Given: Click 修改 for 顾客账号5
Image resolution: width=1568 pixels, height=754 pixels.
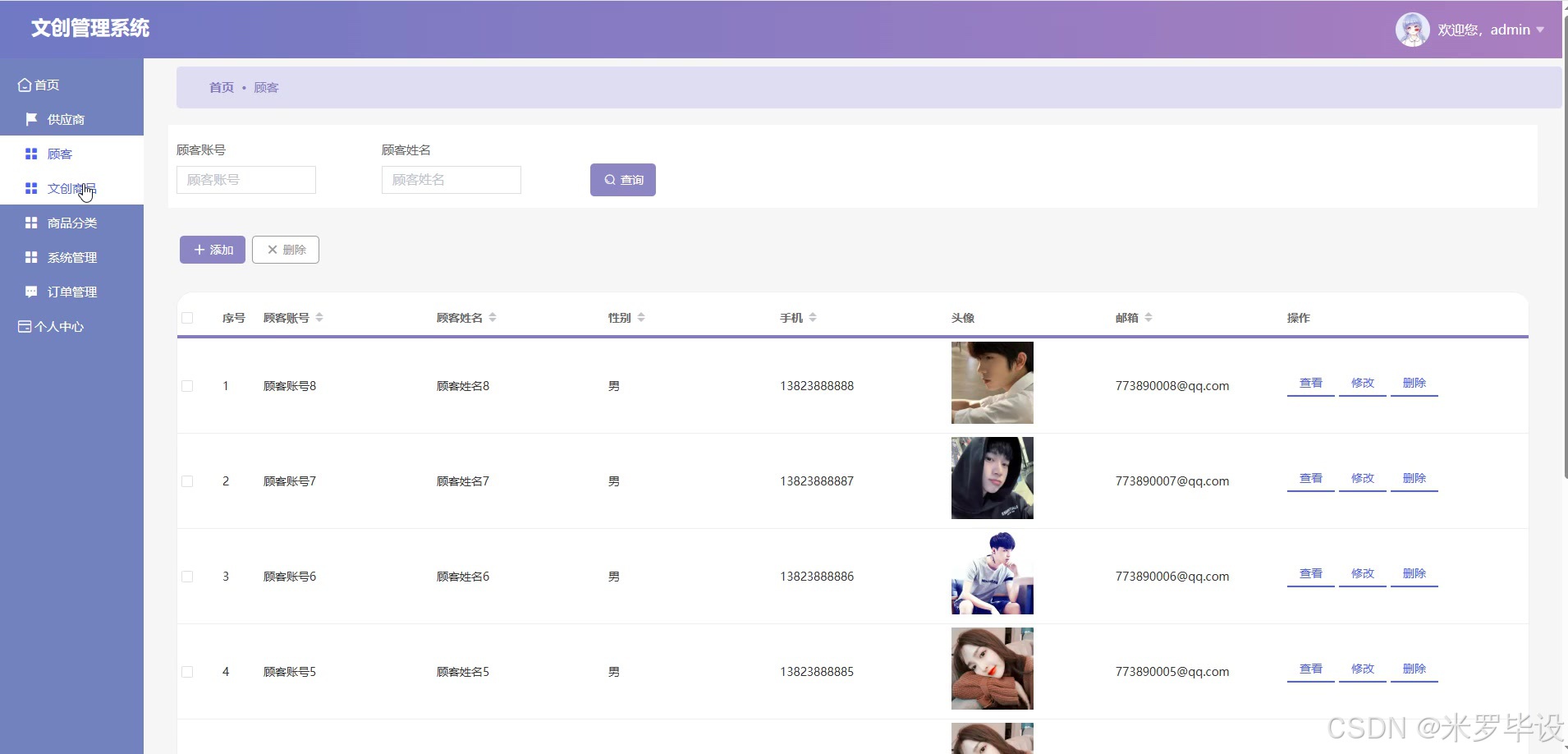Looking at the screenshot, I should coord(1363,669).
